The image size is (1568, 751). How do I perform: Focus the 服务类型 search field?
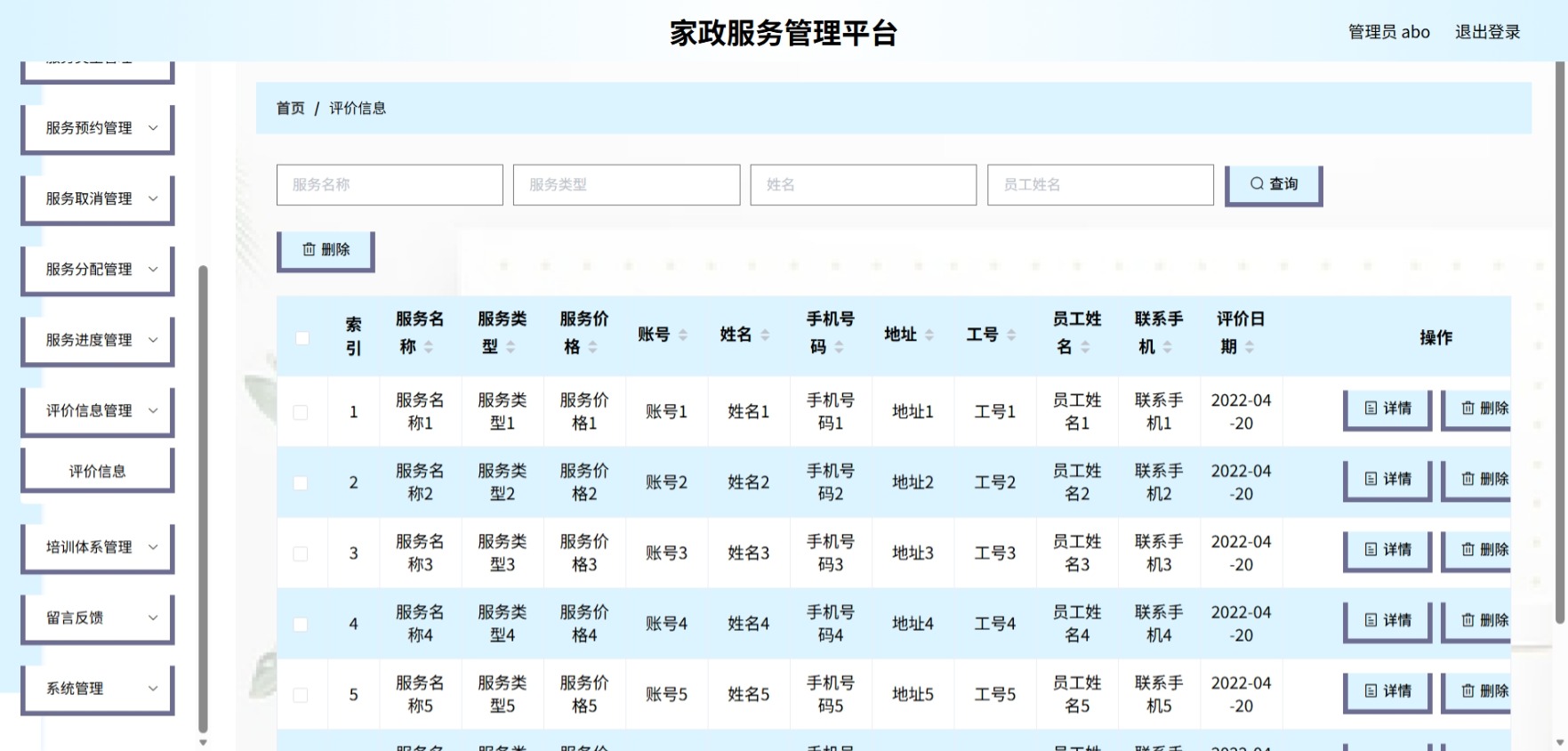click(627, 185)
